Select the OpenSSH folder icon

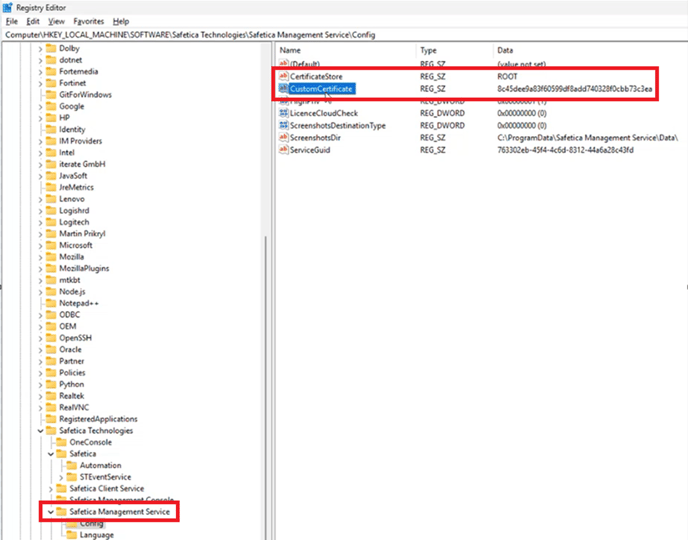51,338
